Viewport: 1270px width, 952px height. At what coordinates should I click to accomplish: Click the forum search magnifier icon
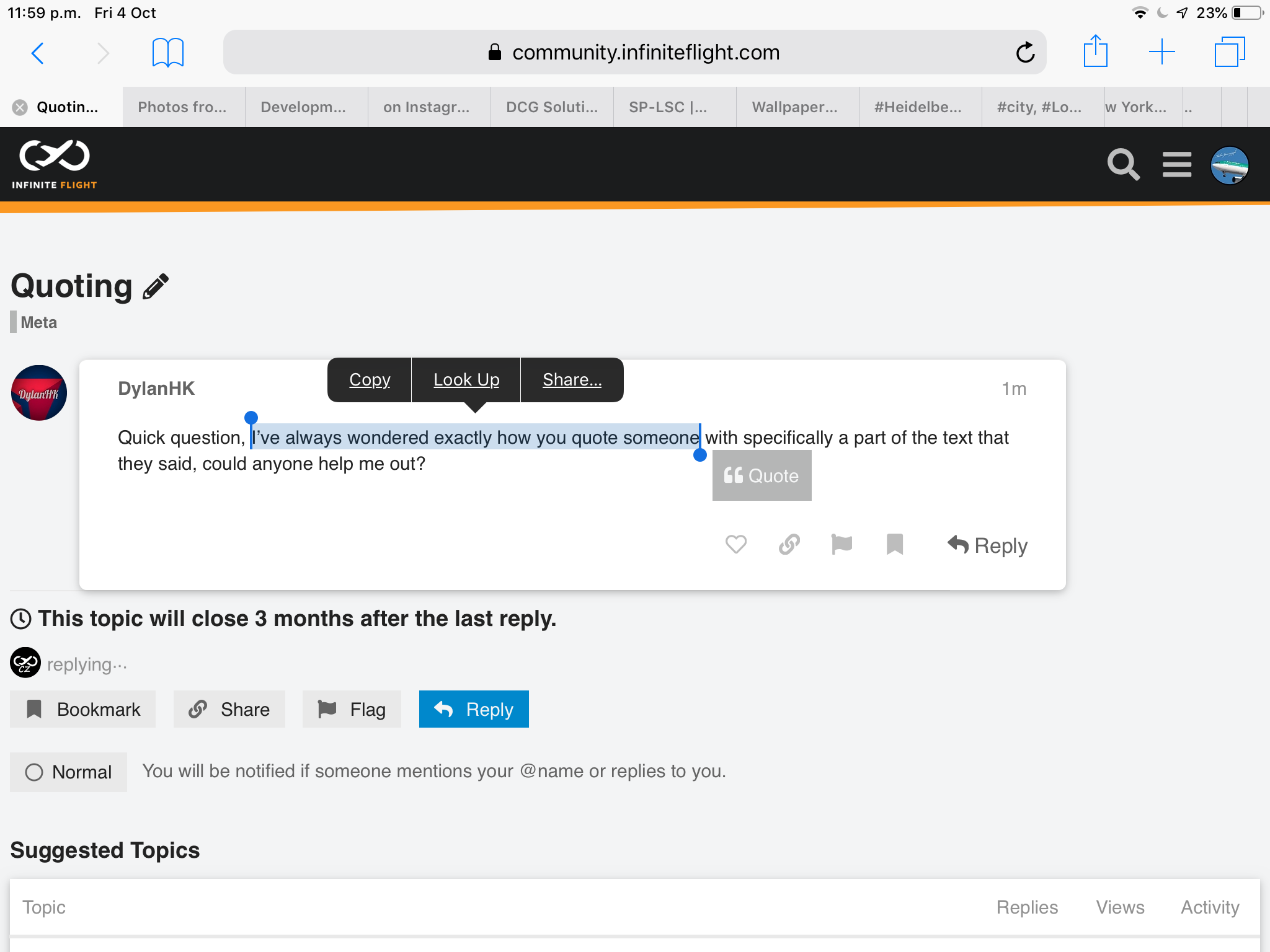(1123, 165)
